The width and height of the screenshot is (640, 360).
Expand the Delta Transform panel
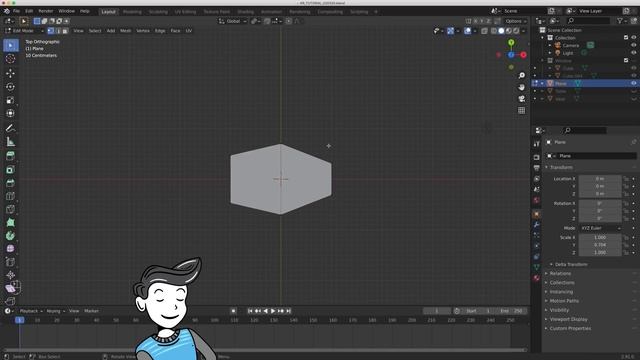(x=570, y=264)
